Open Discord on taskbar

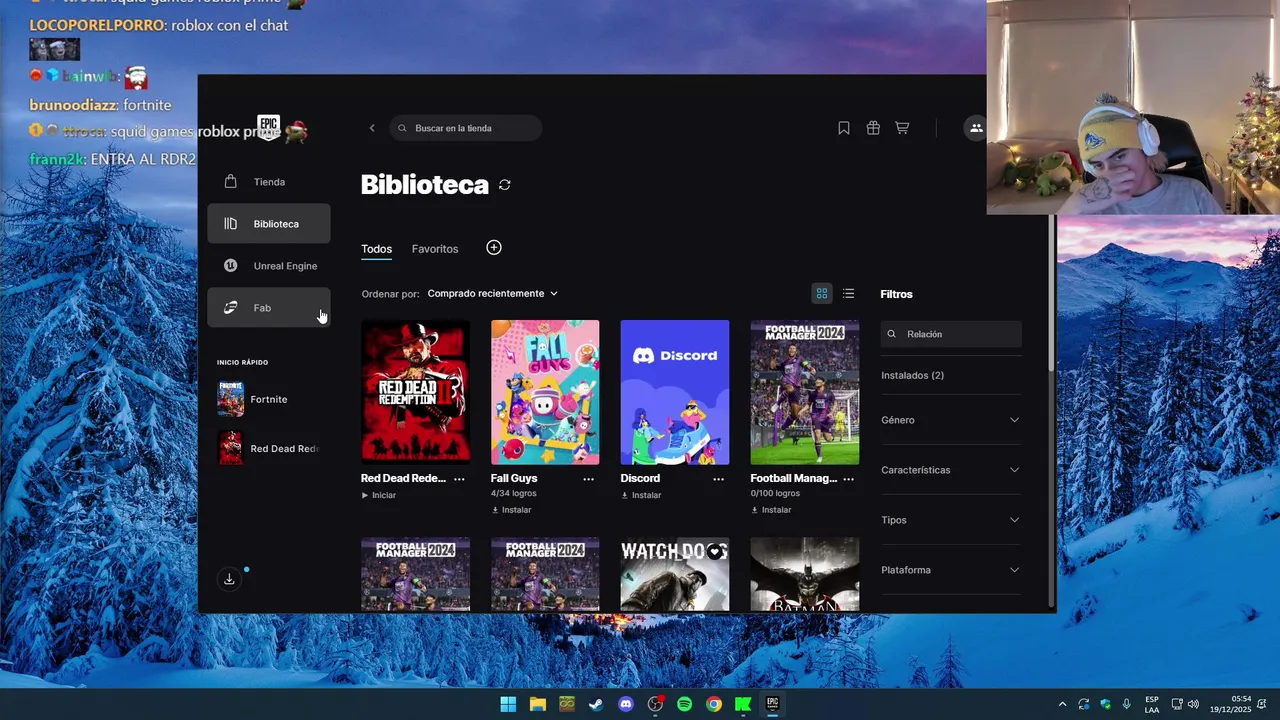(x=626, y=704)
